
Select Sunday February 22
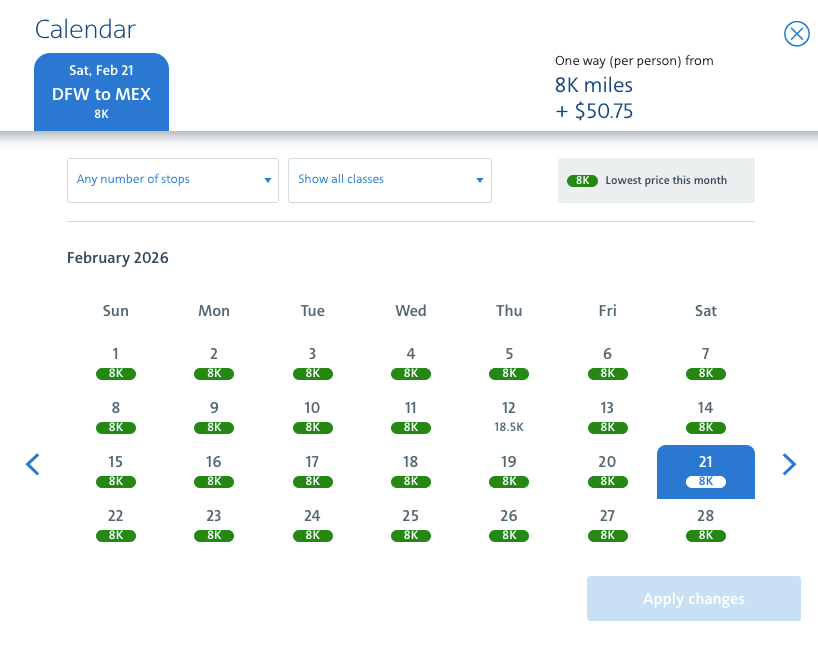pos(115,526)
